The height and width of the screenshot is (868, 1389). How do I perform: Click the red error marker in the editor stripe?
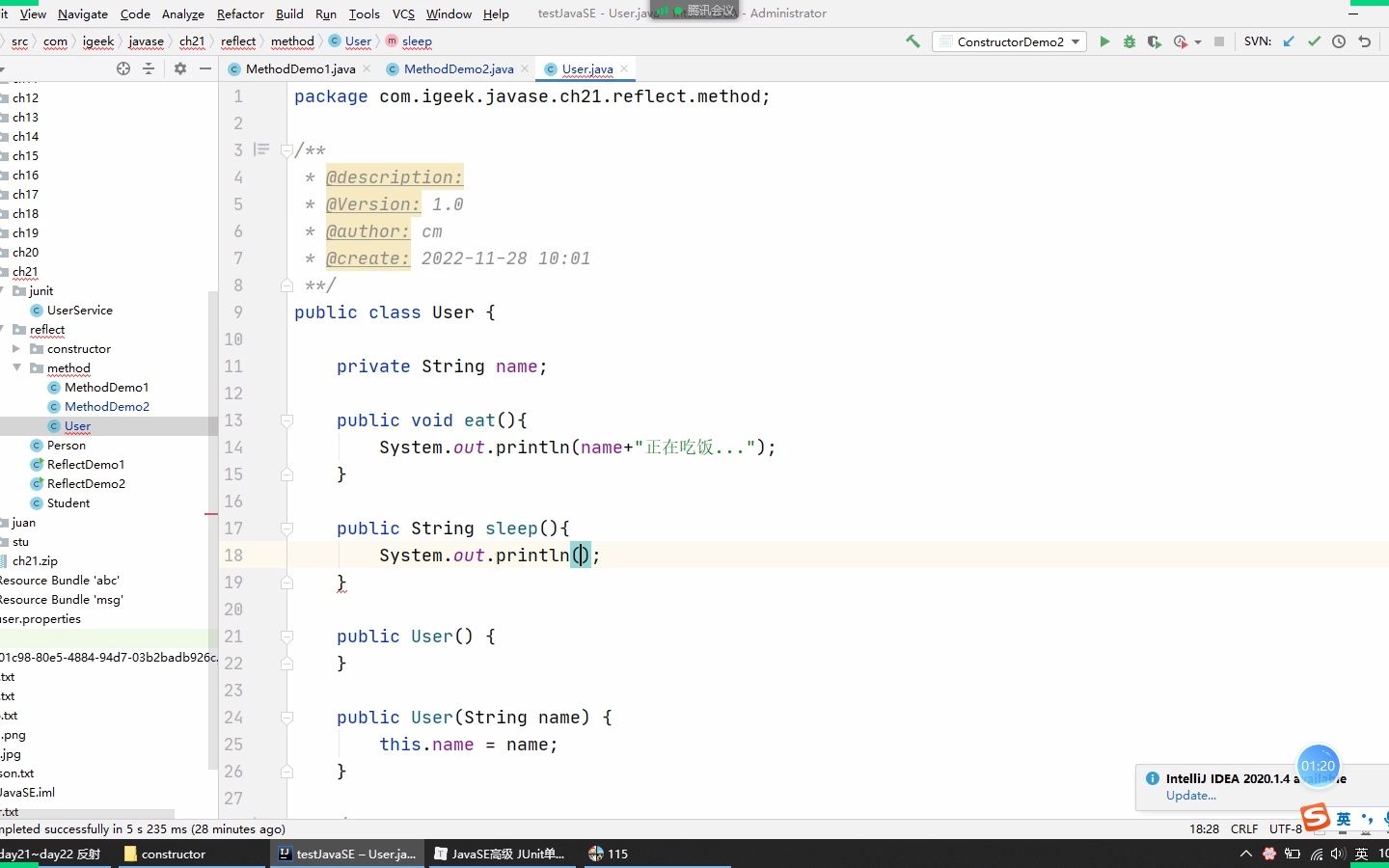(211, 514)
